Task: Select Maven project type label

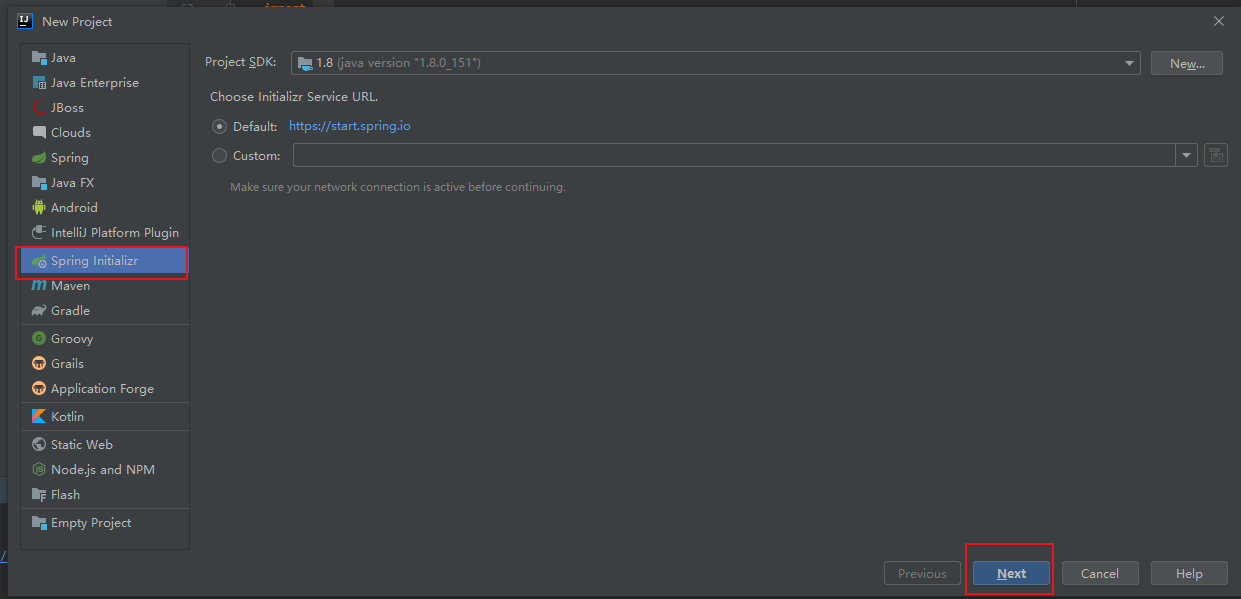Action: tap(70, 286)
